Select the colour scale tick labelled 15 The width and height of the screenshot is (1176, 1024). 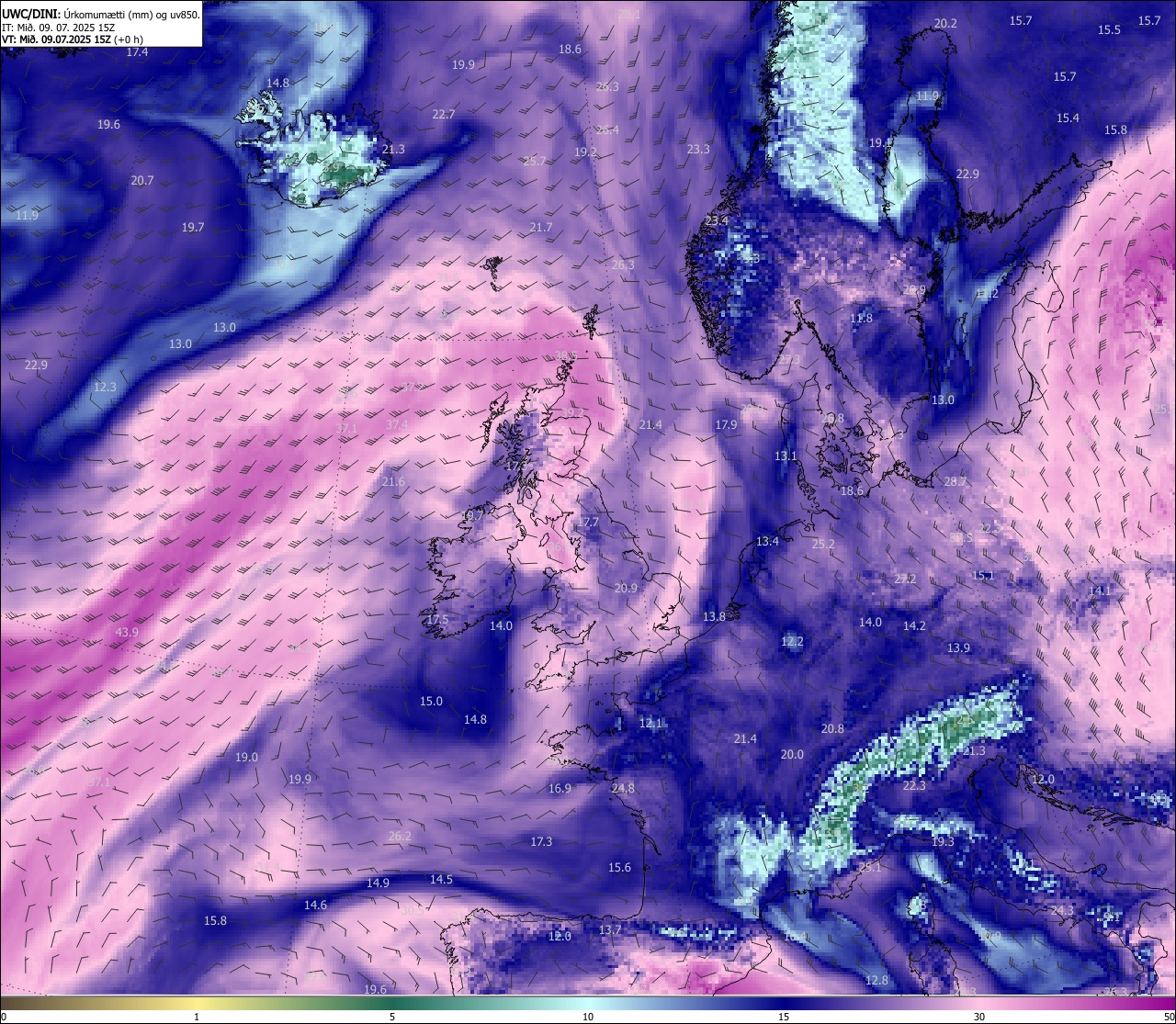point(784,1017)
